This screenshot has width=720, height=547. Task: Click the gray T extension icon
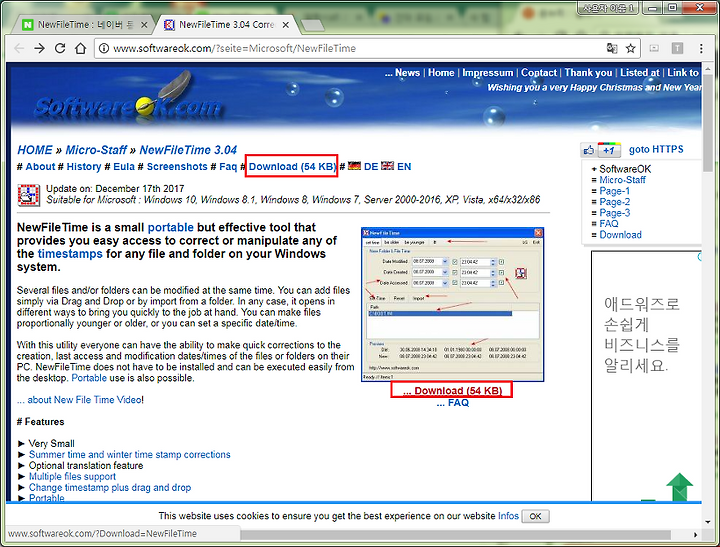point(677,48)
